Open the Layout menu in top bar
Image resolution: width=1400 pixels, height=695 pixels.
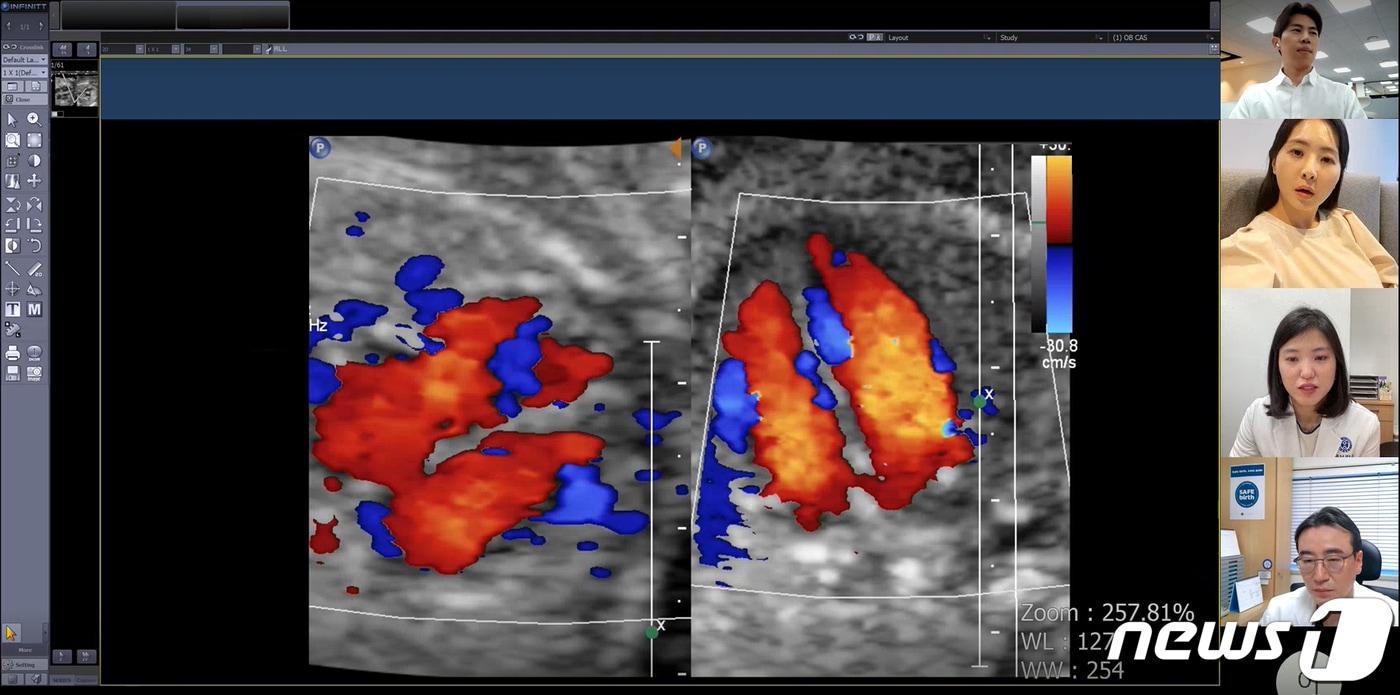point(935,38)
